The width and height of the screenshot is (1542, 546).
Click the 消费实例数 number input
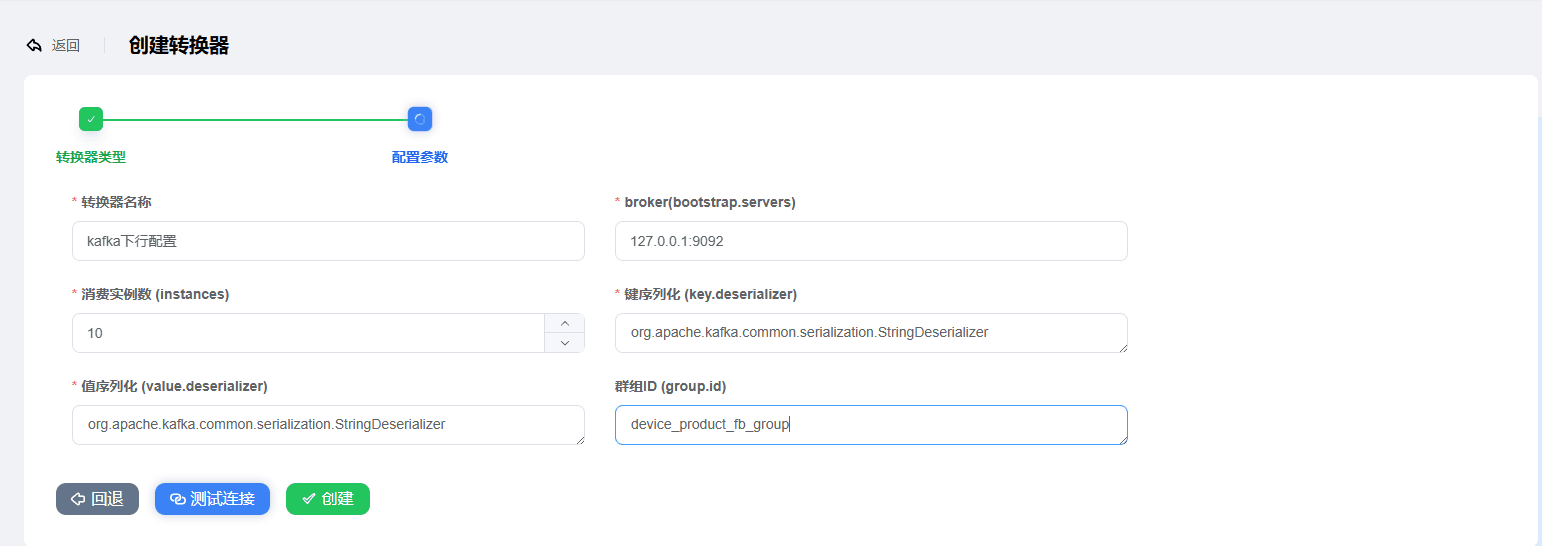308,333
